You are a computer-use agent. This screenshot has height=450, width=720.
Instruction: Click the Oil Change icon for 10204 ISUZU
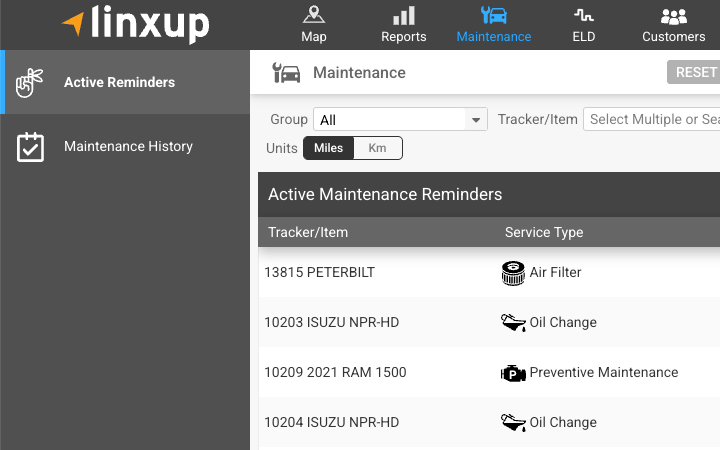click(x=513, y=422)
